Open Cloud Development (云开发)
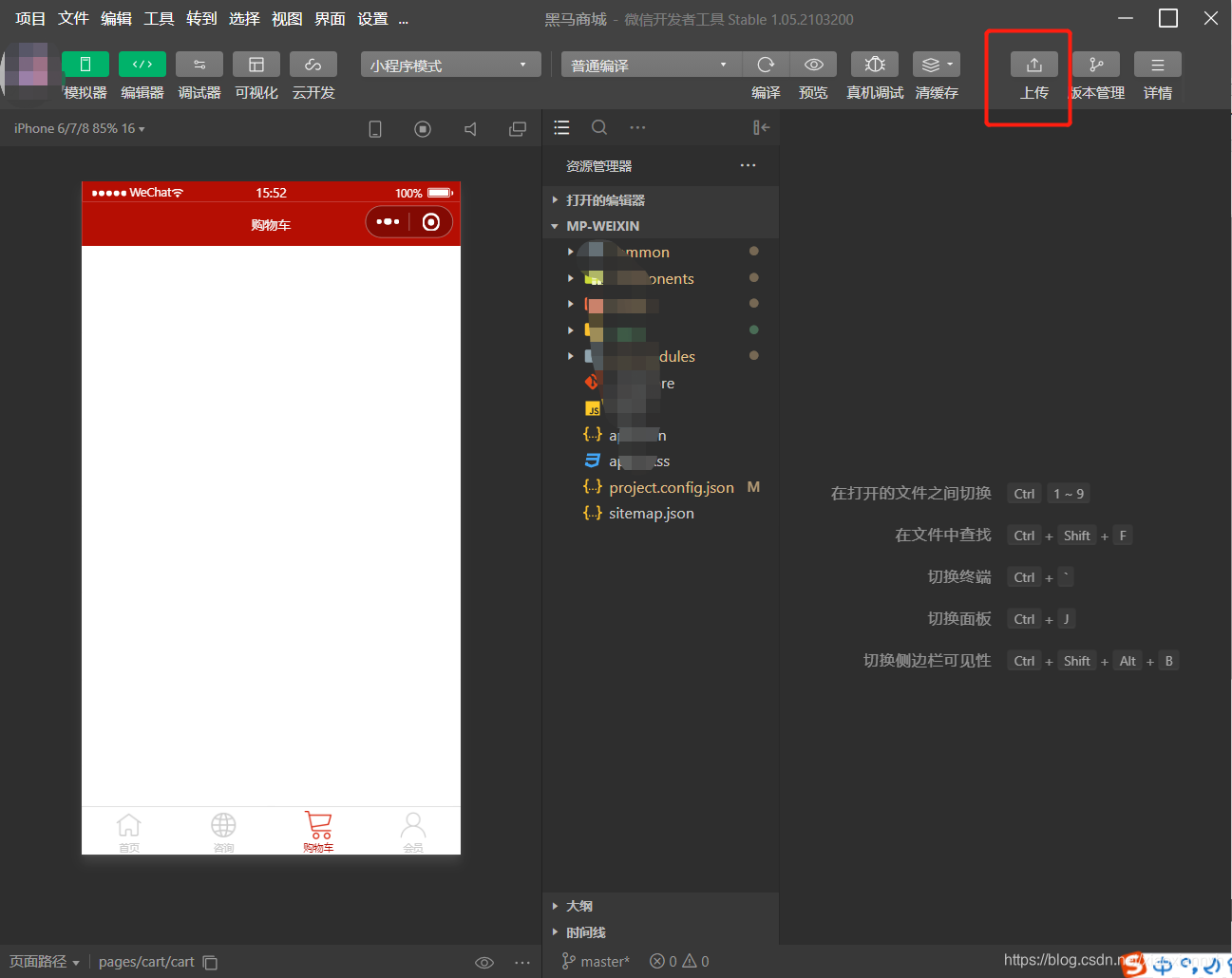1232x978 pixels. pyautogui.click(x=313, y=64)
